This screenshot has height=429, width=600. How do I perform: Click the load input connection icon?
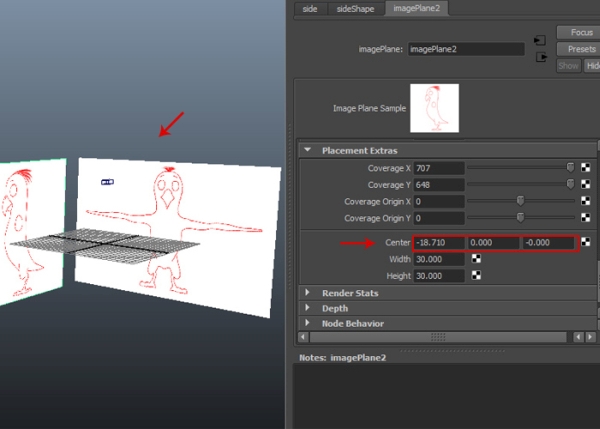(x=540, y=40)
